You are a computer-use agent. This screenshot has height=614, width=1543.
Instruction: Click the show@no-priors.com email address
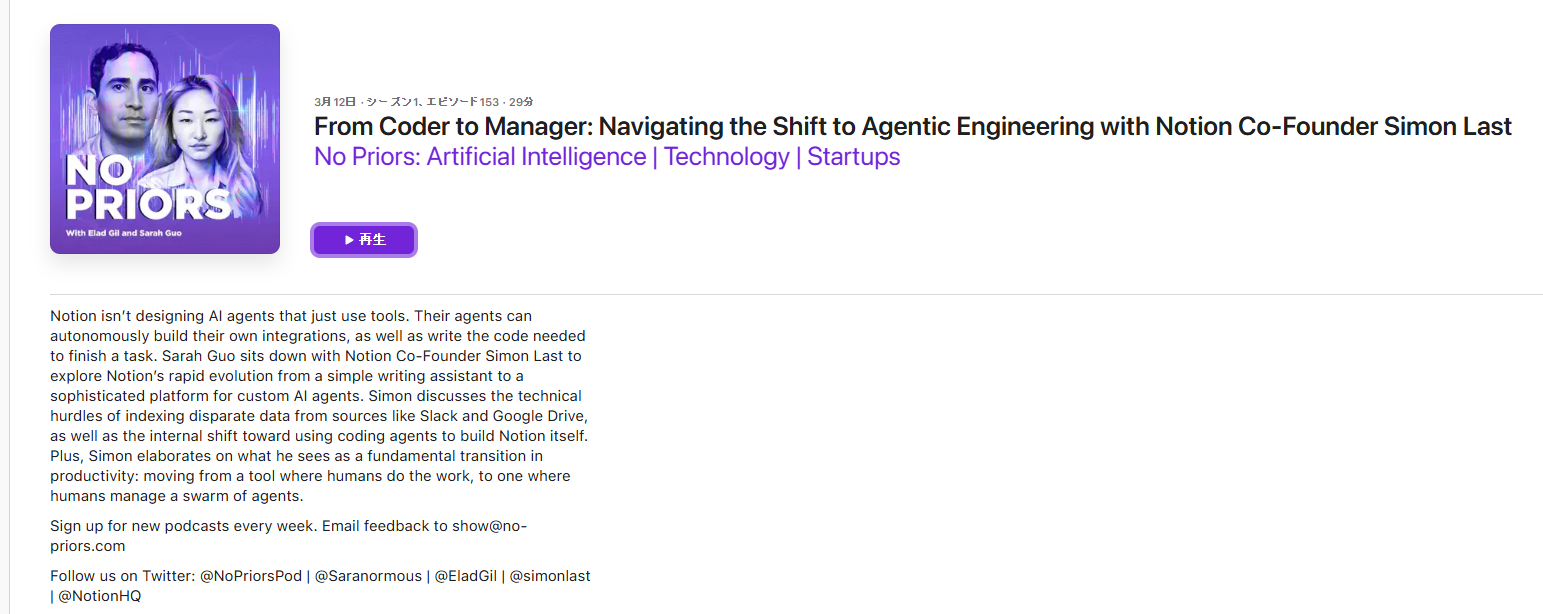click(288, 536)
